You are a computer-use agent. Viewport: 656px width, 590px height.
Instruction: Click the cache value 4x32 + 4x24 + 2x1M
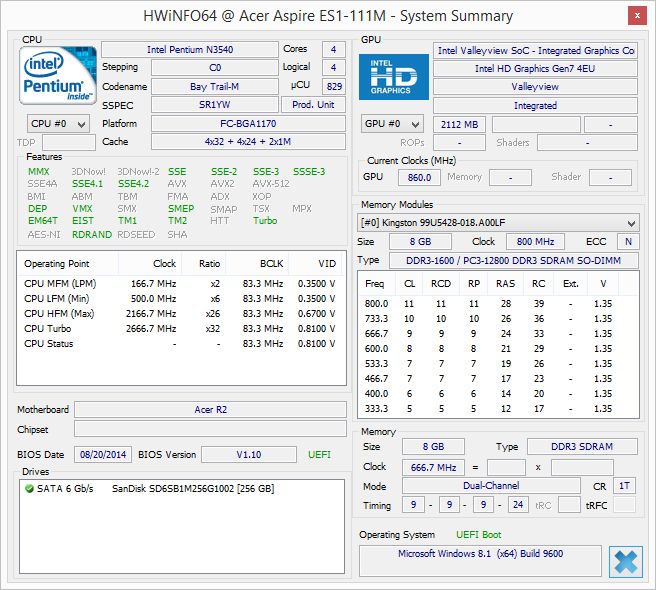[248, 142]
